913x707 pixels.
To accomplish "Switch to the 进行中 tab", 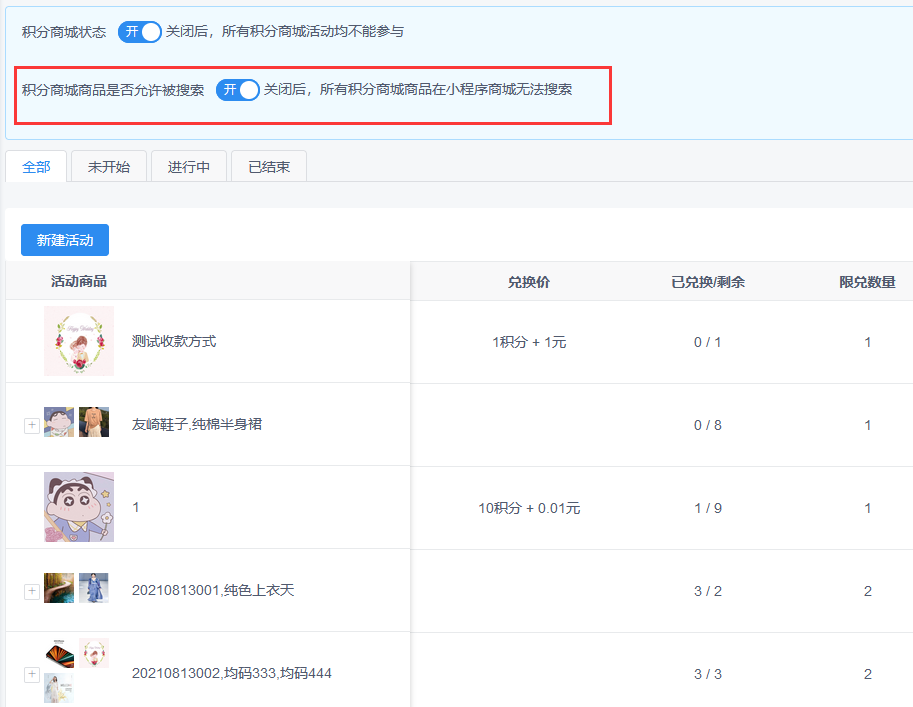I will coord(189,167).
